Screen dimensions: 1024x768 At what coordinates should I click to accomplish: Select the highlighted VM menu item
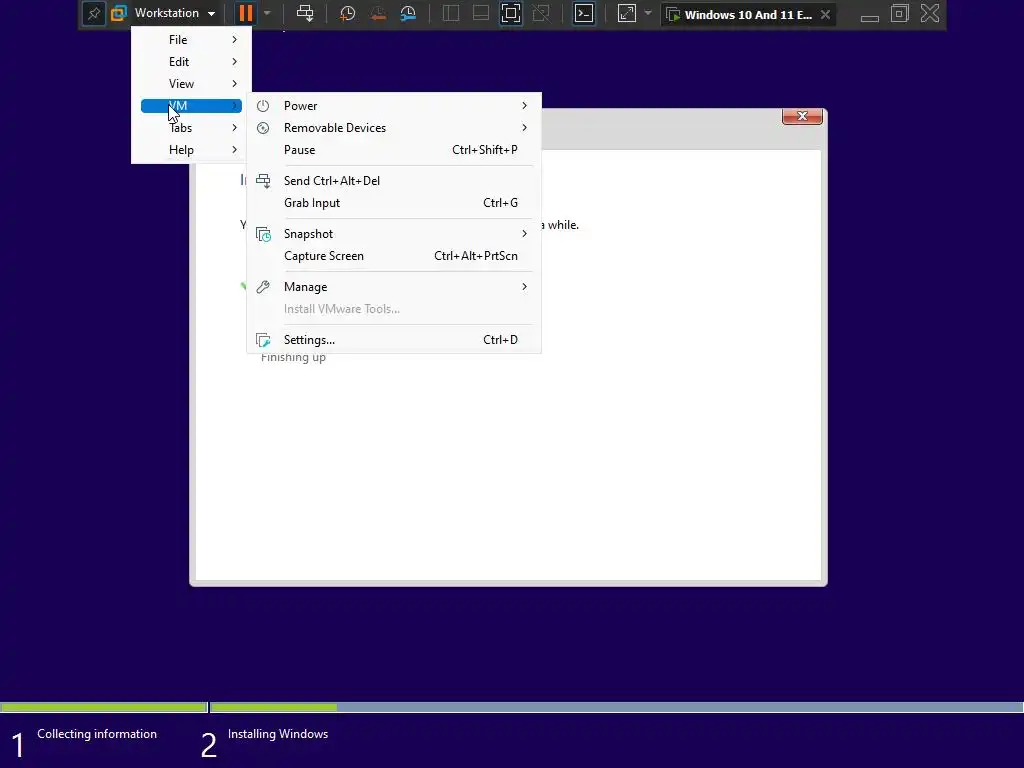coord(191,106)
